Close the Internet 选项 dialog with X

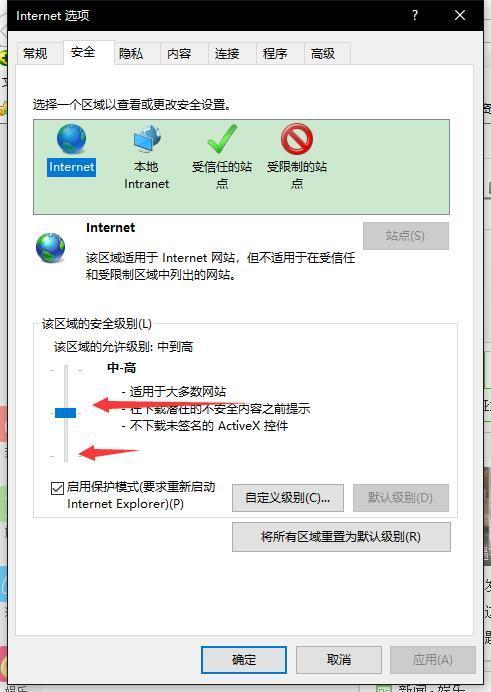[x=460, y=15]
